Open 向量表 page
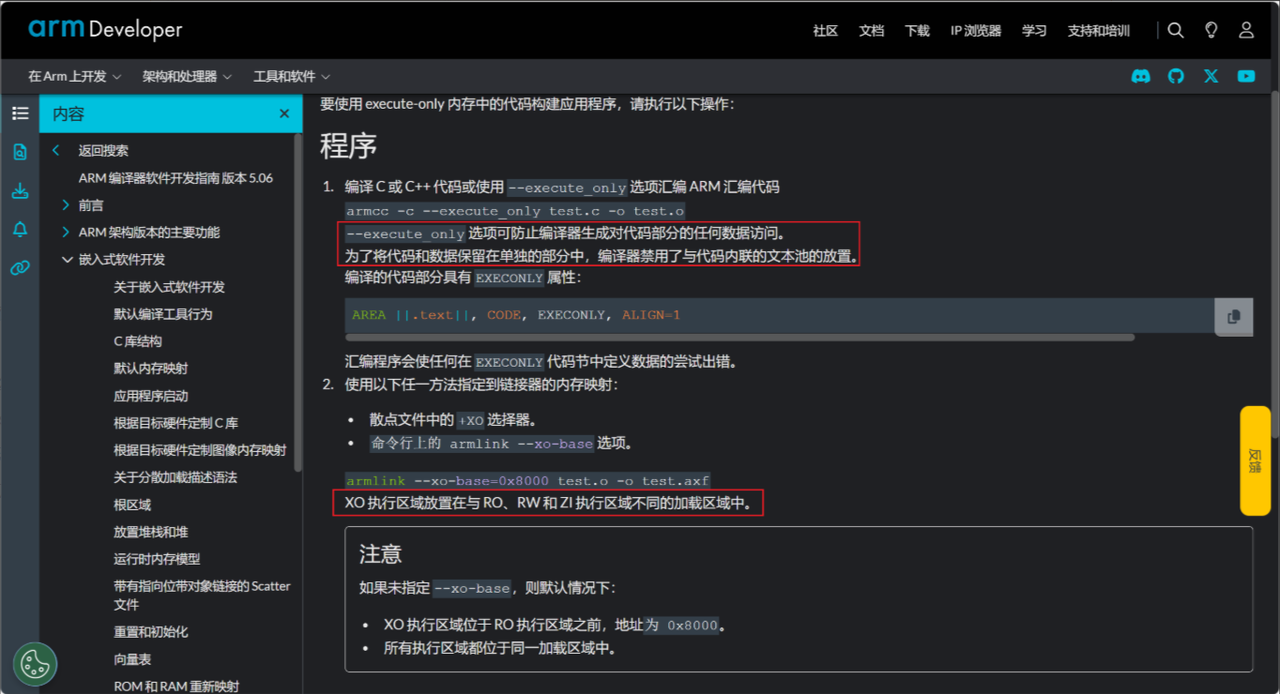Viewport: 1280px width, 694px height. pos(132,660)
